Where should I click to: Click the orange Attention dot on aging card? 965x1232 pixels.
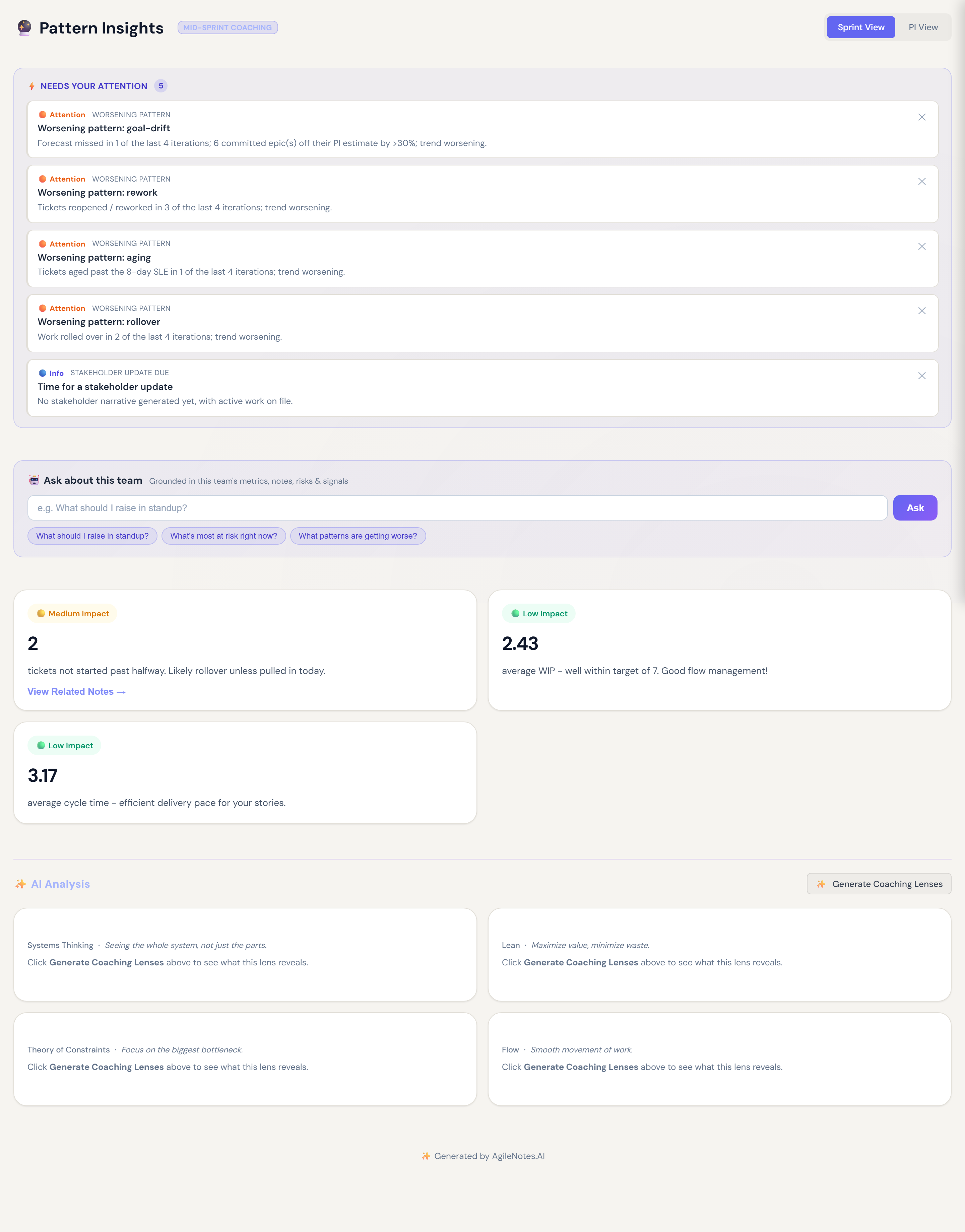[x=42, y=244]
